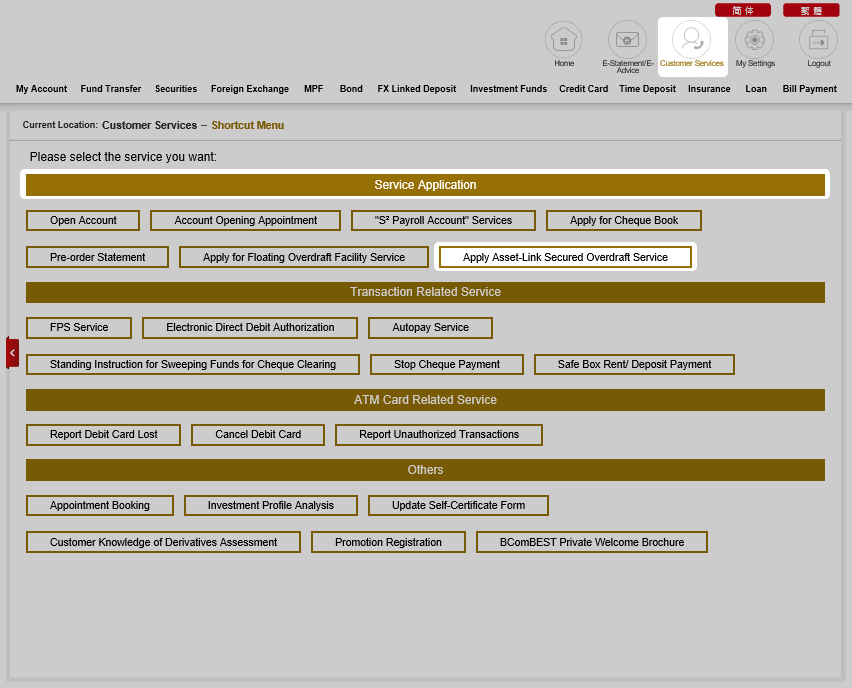This screenshot has width=852, height=688.
Task: Click the Open Account button
Action: click(83, 221)
